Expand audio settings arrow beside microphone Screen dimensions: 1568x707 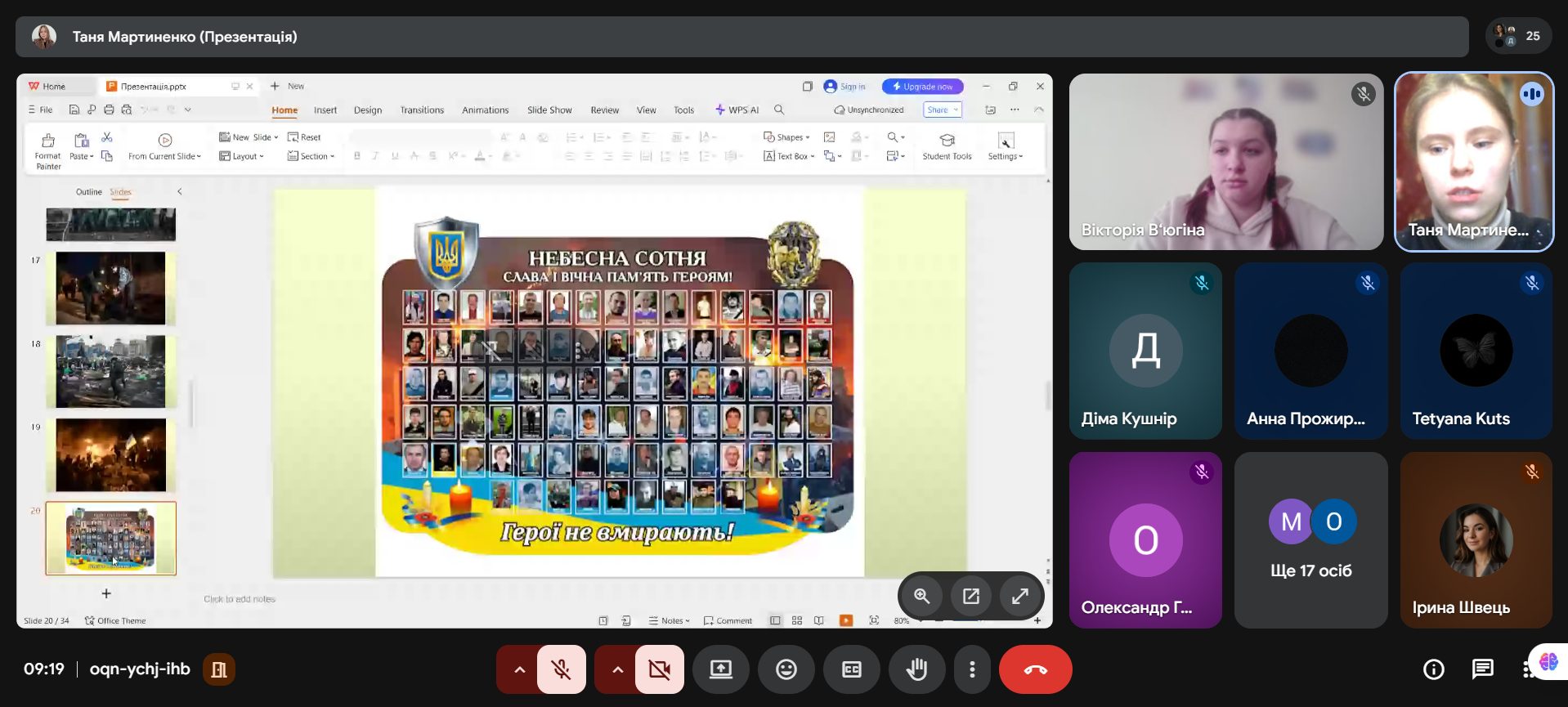click(x=519, y=669)
